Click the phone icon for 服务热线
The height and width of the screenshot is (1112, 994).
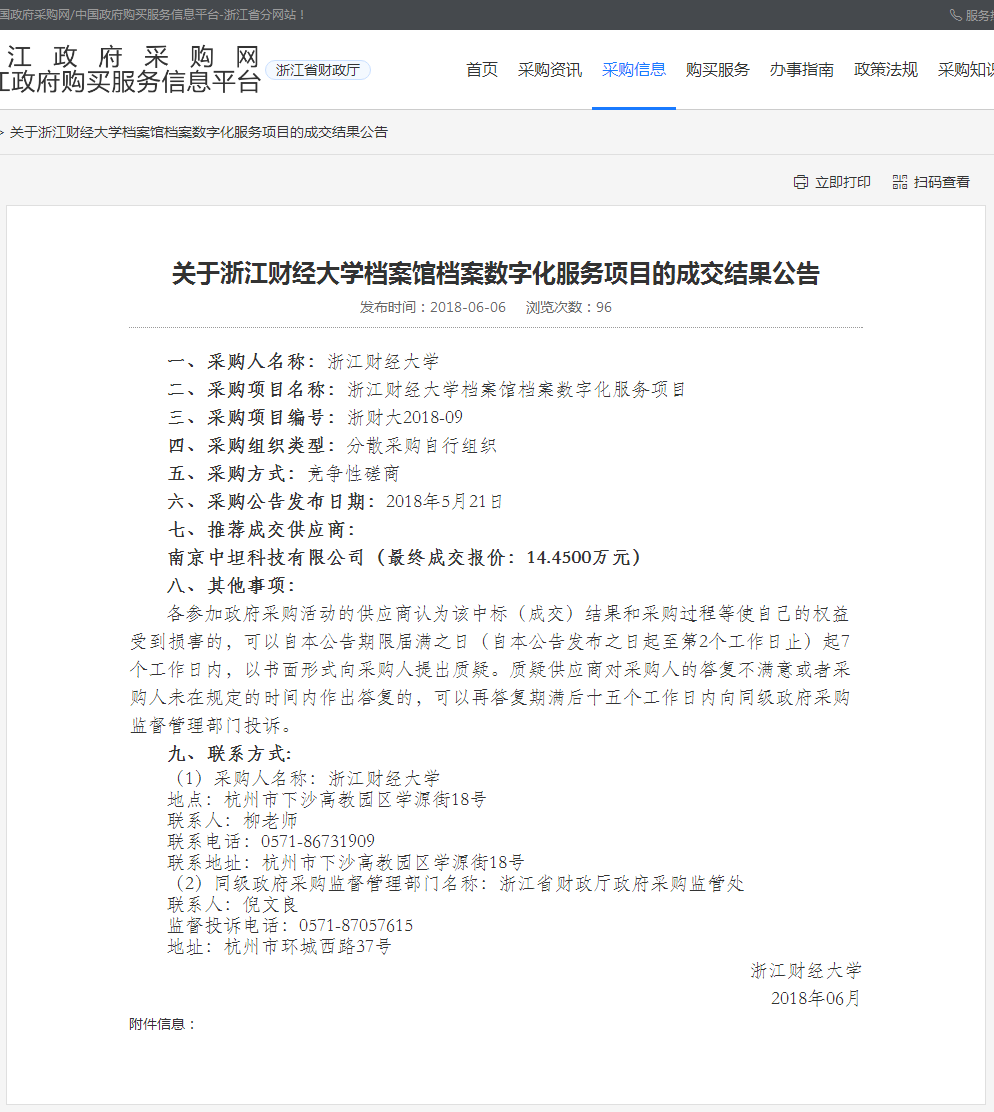pos(955,15)
